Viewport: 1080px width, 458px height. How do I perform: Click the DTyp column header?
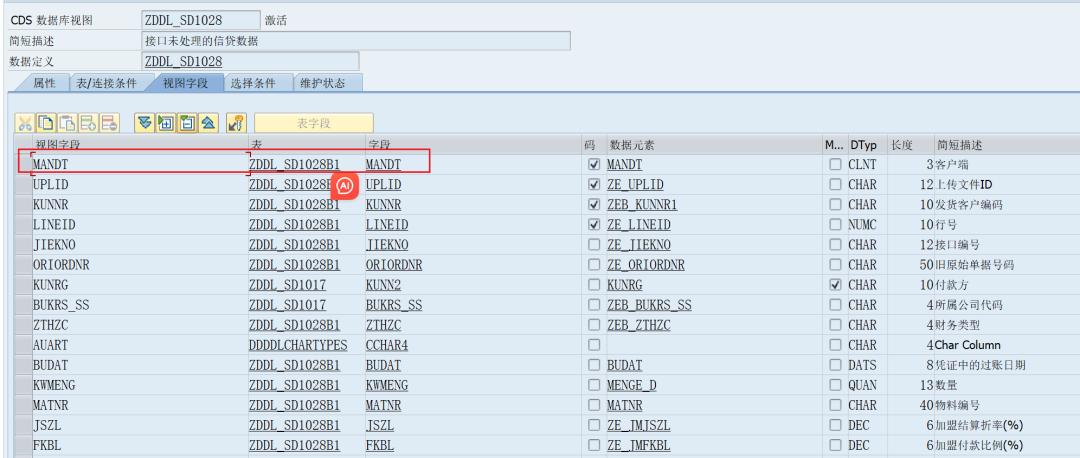coord(866,145)
